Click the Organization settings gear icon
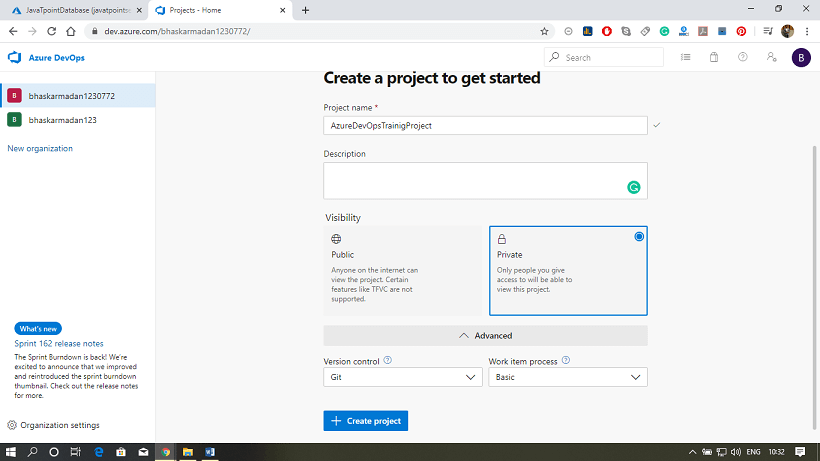Image resolution: width=820 pixels, height=461 pixels. click(x=12, y=425)
